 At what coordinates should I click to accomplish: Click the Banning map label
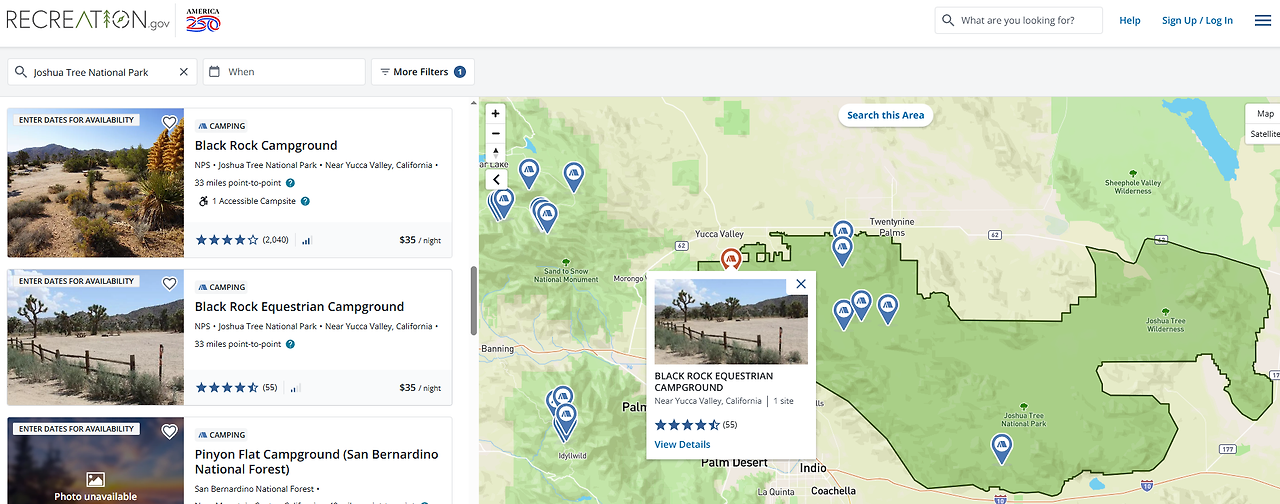tap(497, 349)
